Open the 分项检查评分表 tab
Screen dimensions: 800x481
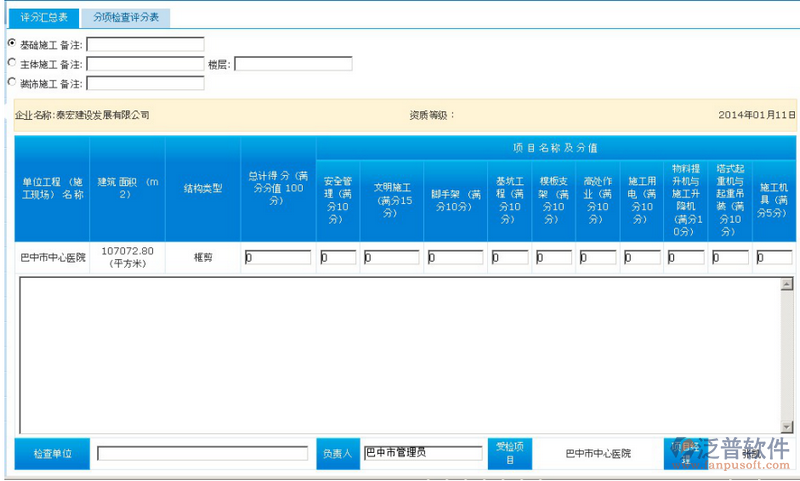pos(126,17)
